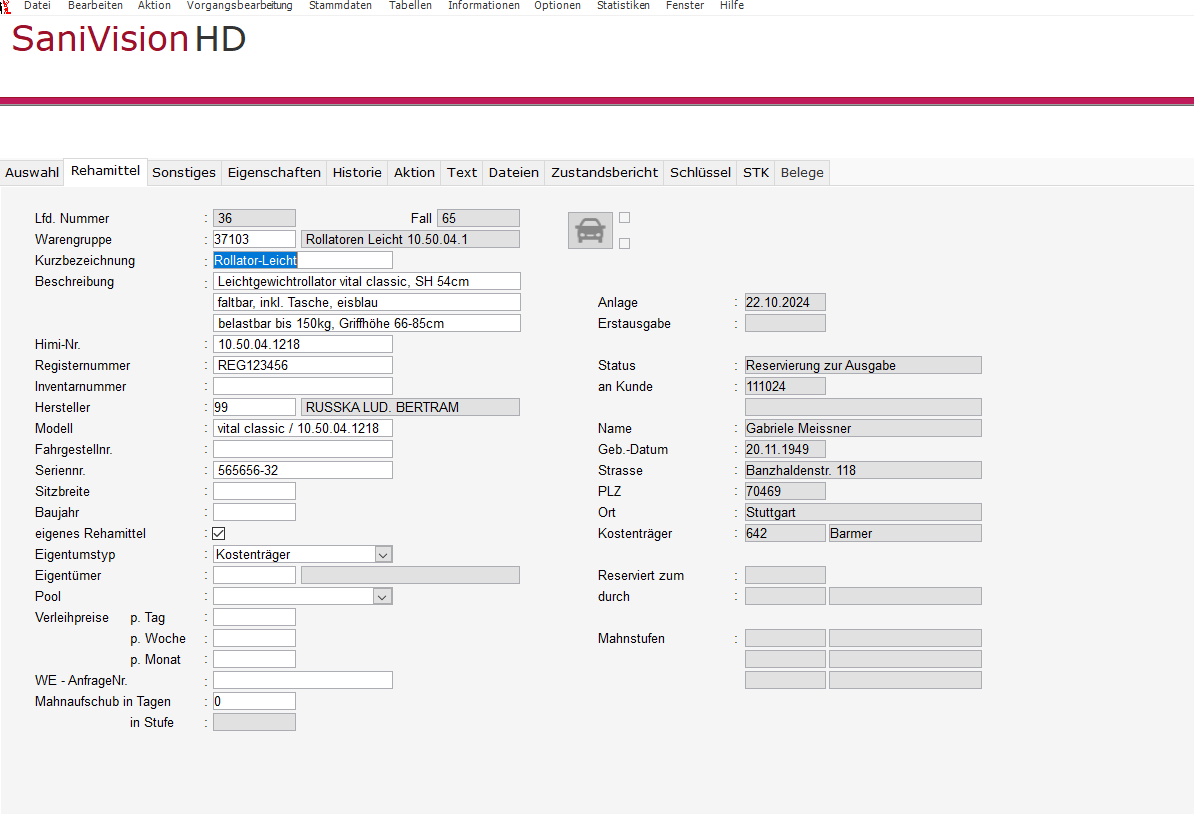Click the application icon in the top-left corner
Image resolution: width=1194 pixels, height=814 pixels.
pos(5,6)
